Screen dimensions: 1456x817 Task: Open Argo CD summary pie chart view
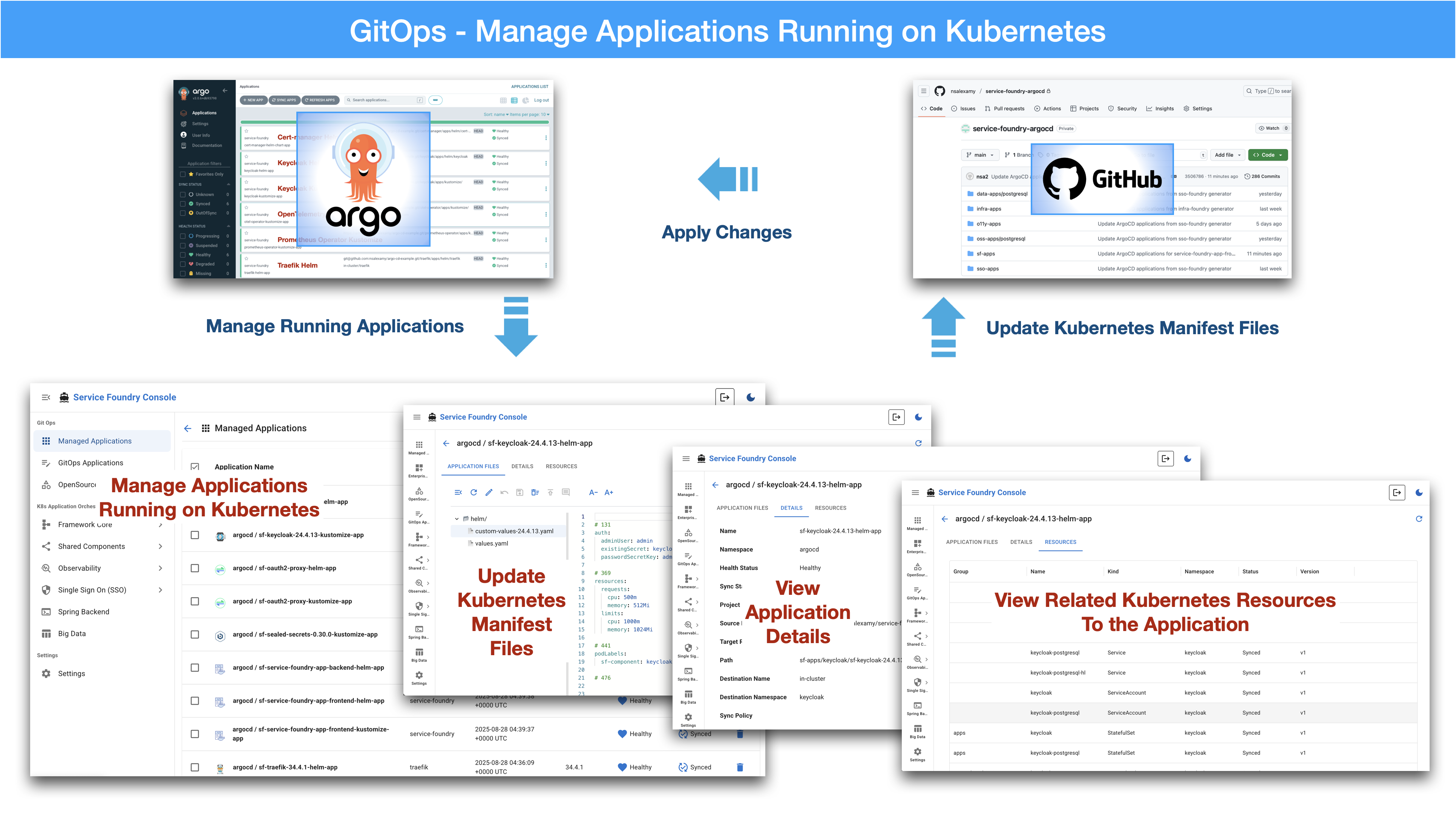coord(526,100)
